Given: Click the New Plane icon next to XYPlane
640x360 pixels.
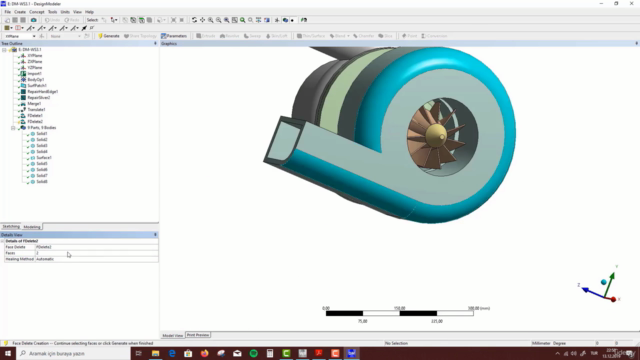Looking at the screenshot, I should 42,36.
